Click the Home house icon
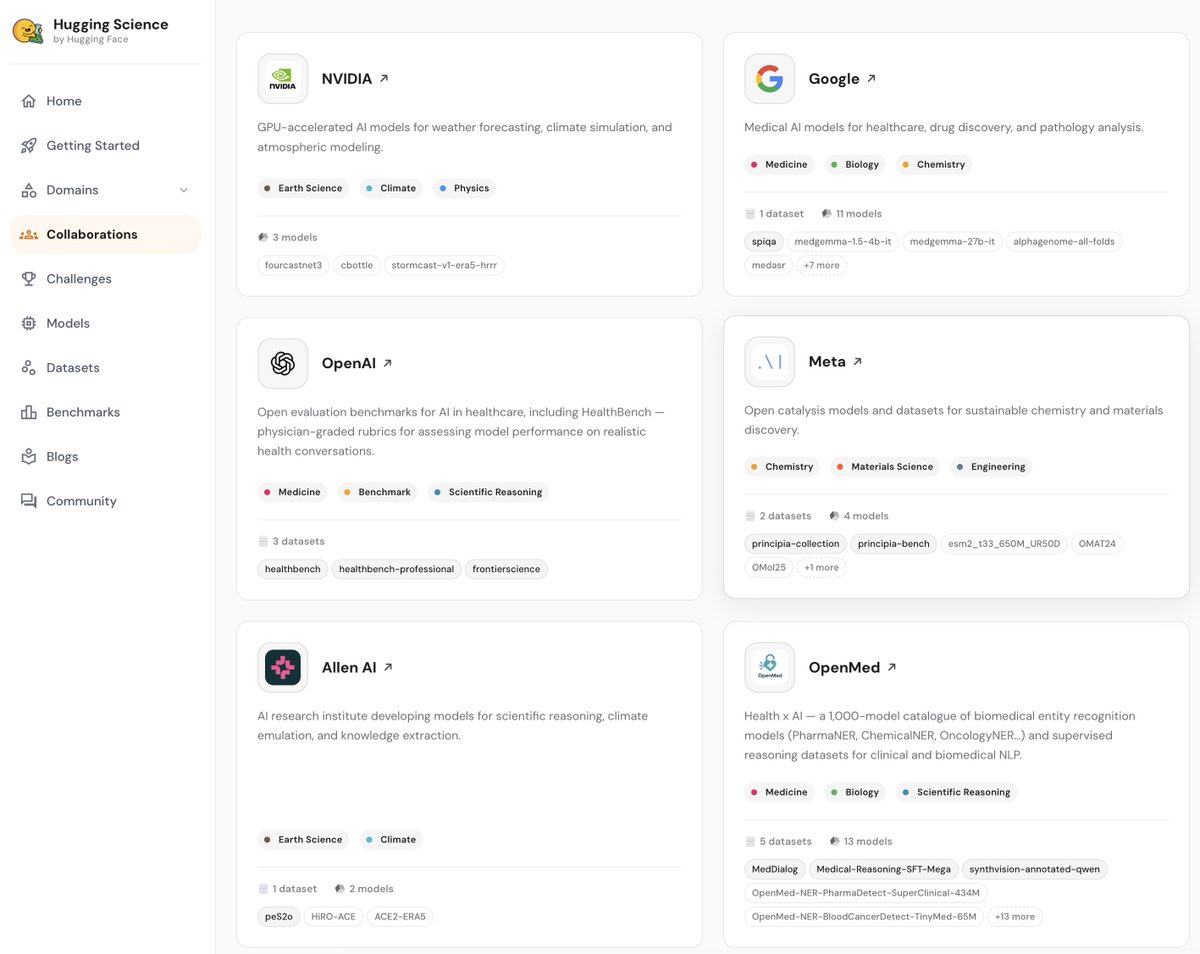Image resolution: width=1200 pixels, height=954 pixels. pos(28,101)
